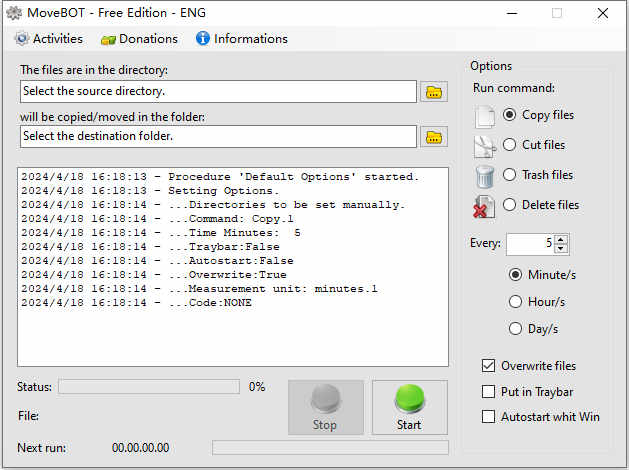The width and height of the screenshot is (629, 470).
Task: Click log line 'Time Minutes: 5'
Action: [x=160, y=233]
